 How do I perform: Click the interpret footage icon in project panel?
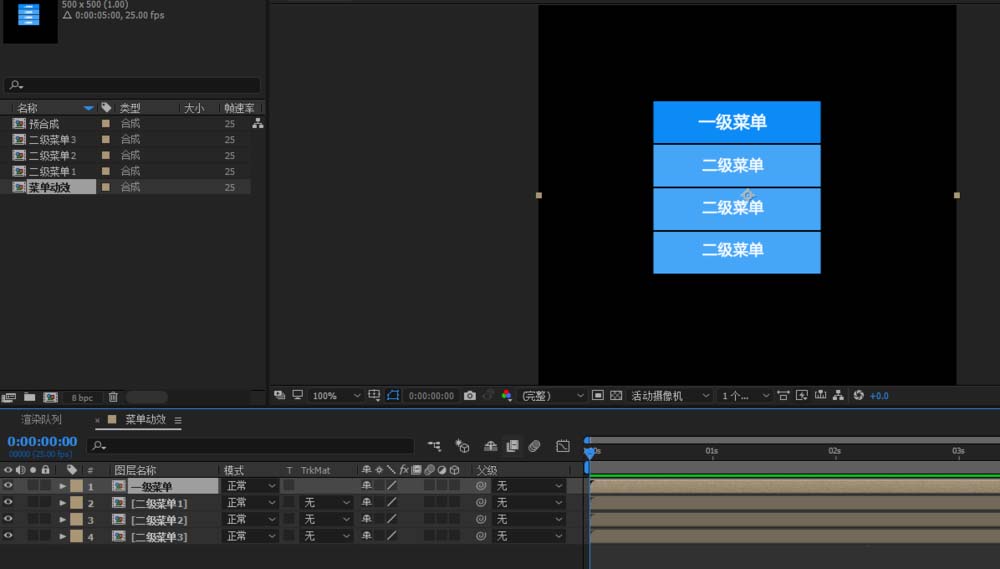(8, 397)
